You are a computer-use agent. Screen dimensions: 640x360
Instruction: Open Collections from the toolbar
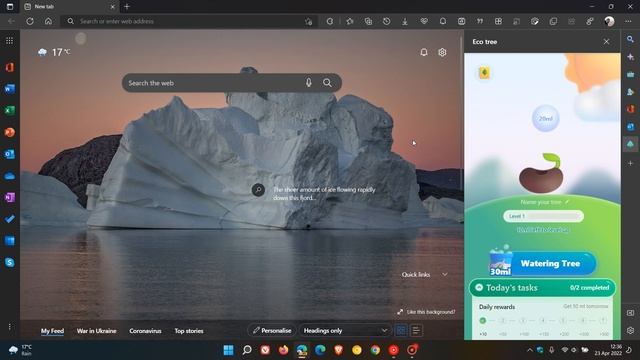click(368, 21)
